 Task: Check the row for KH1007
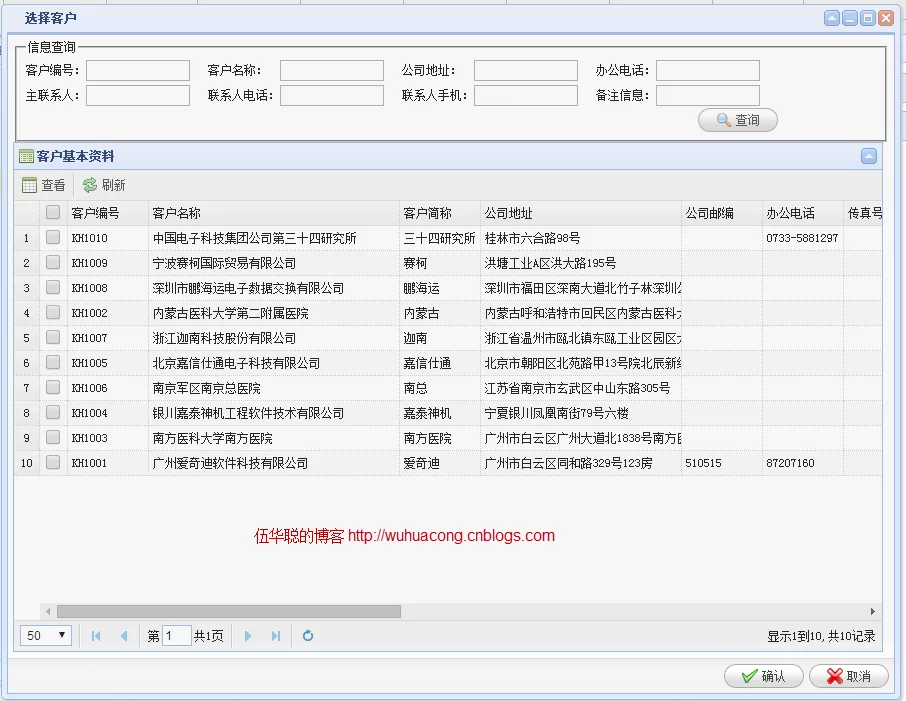[53, 337]
